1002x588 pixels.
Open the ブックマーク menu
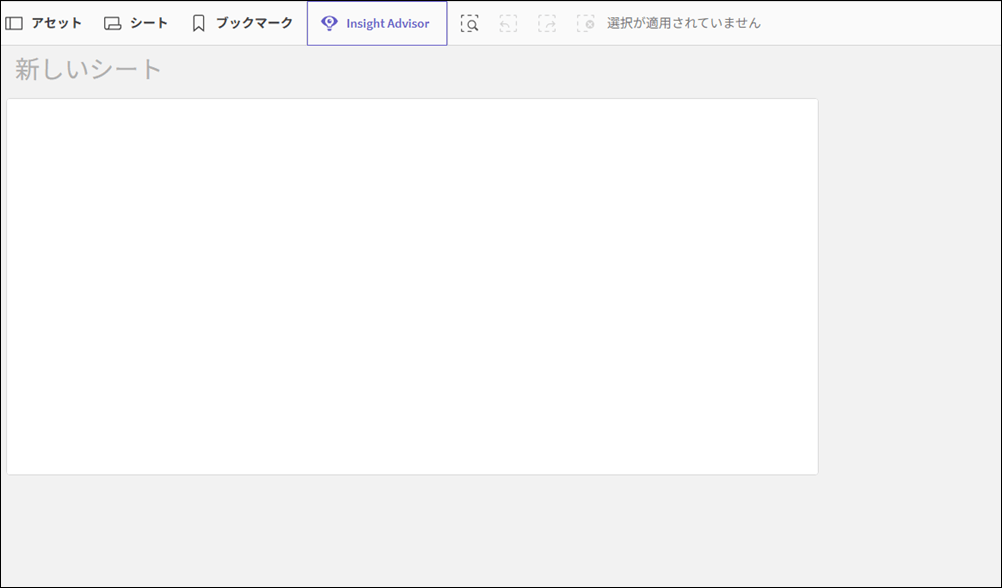[242, 24]
